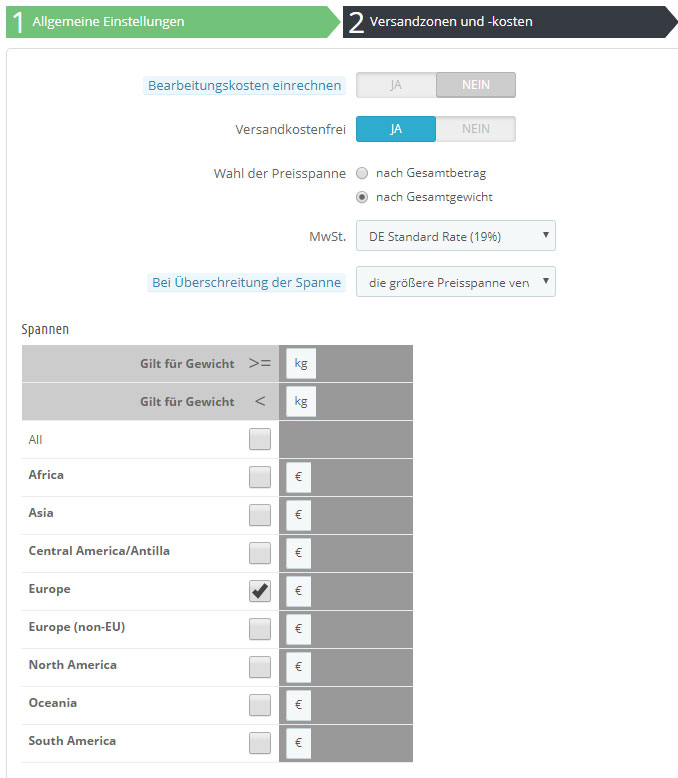Tick the North America zone checkbox
Viewport: 678px width, 778px height.
pos(260,667)
